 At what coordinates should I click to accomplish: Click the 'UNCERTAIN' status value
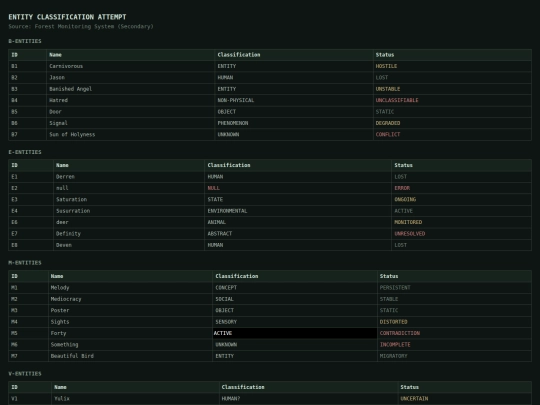(414, 398)
